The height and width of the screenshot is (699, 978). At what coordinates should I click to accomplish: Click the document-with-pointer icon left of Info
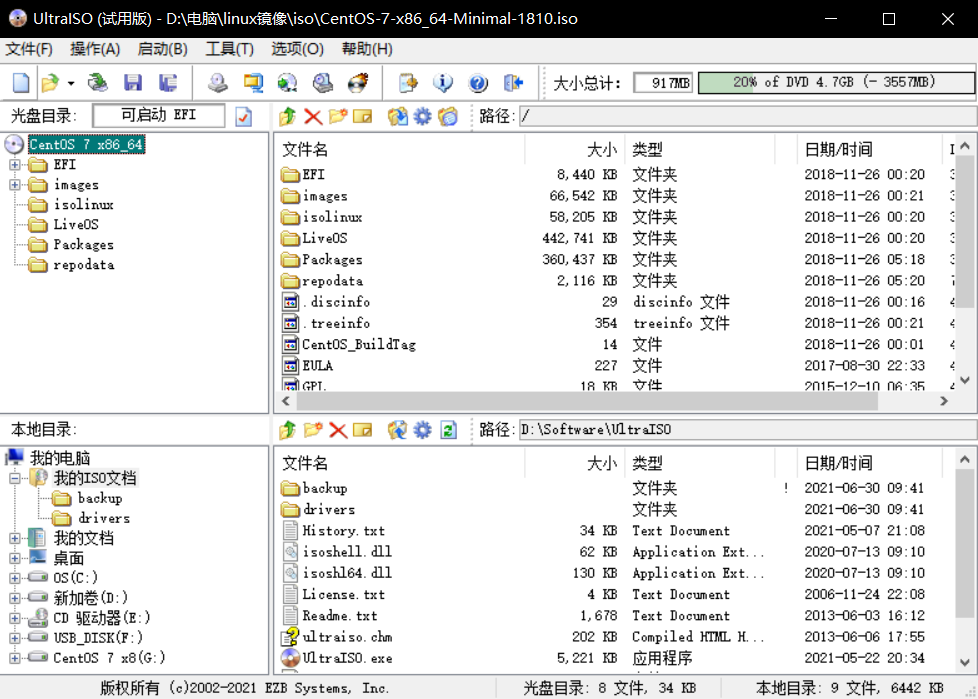pyautogui.click(x=408, y=82)
